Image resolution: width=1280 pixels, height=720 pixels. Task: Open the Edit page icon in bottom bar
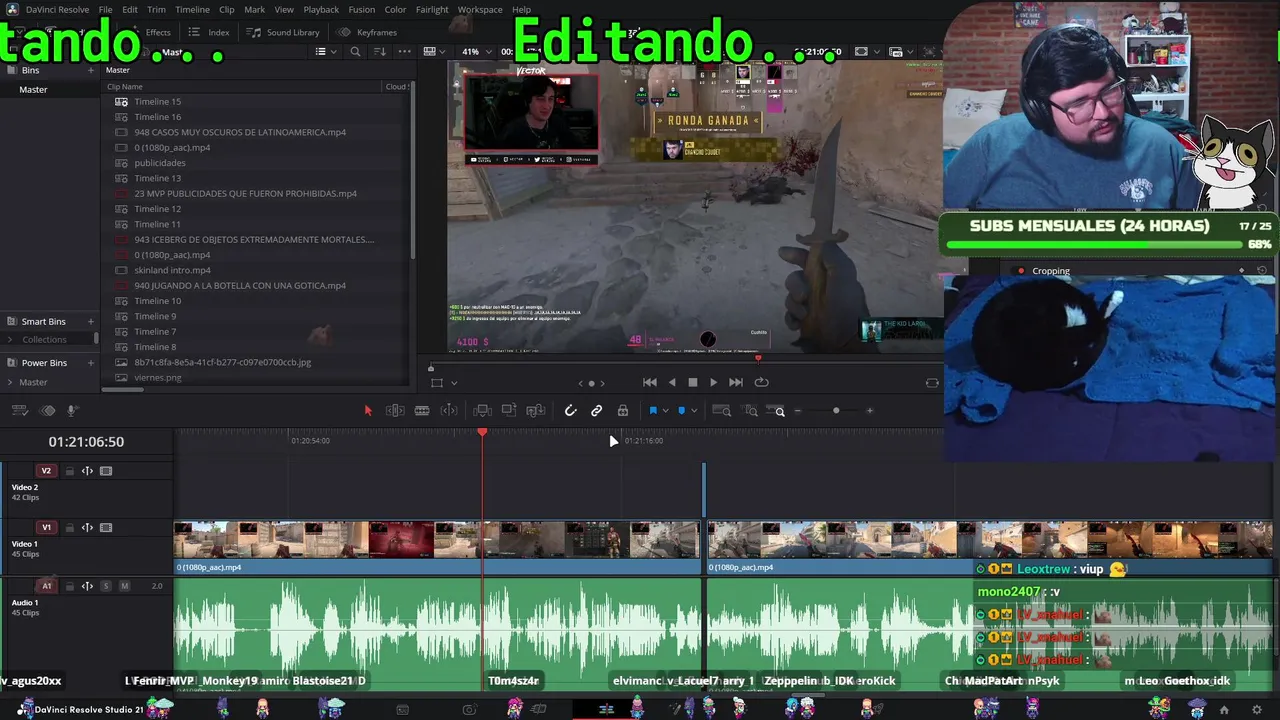[x=606, y=710]
